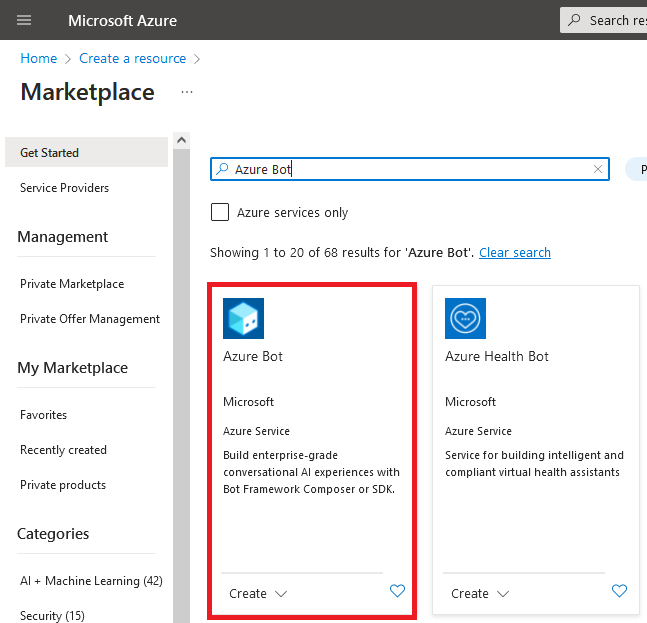Screen dimensions: 647x623
Task: Clear marketplace search with X icon
Action: tap(597, 169)
